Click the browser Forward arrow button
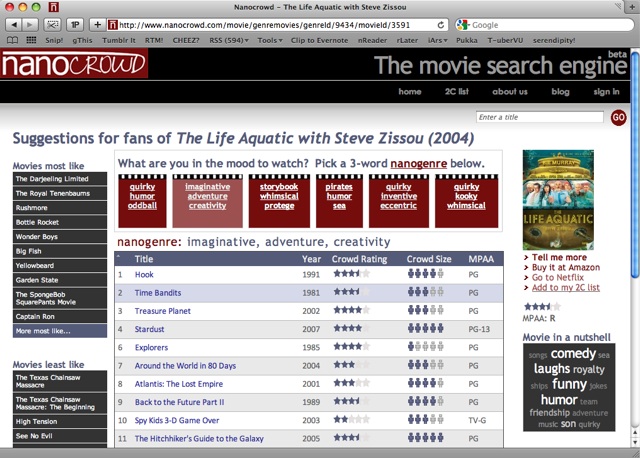 point(30,25)
